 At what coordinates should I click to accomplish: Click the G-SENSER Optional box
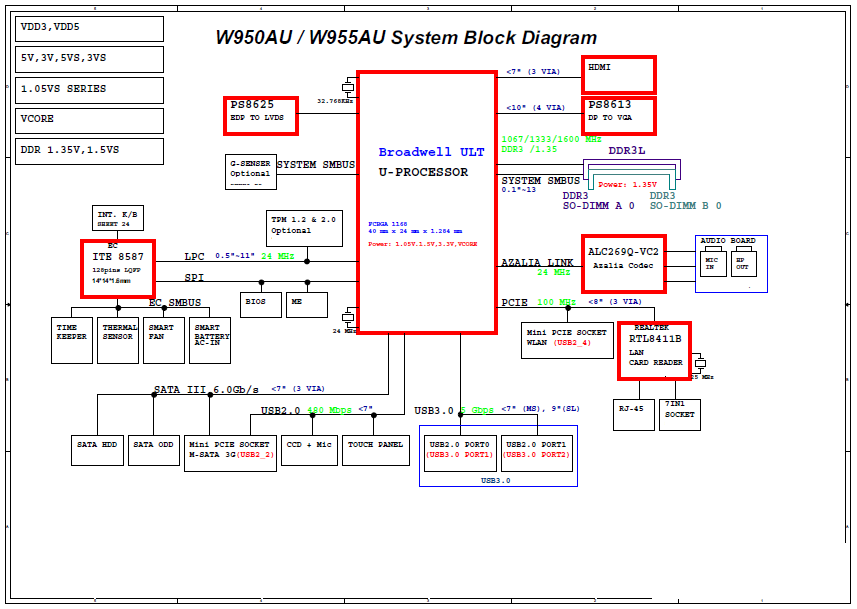click(x=251, y=172)
